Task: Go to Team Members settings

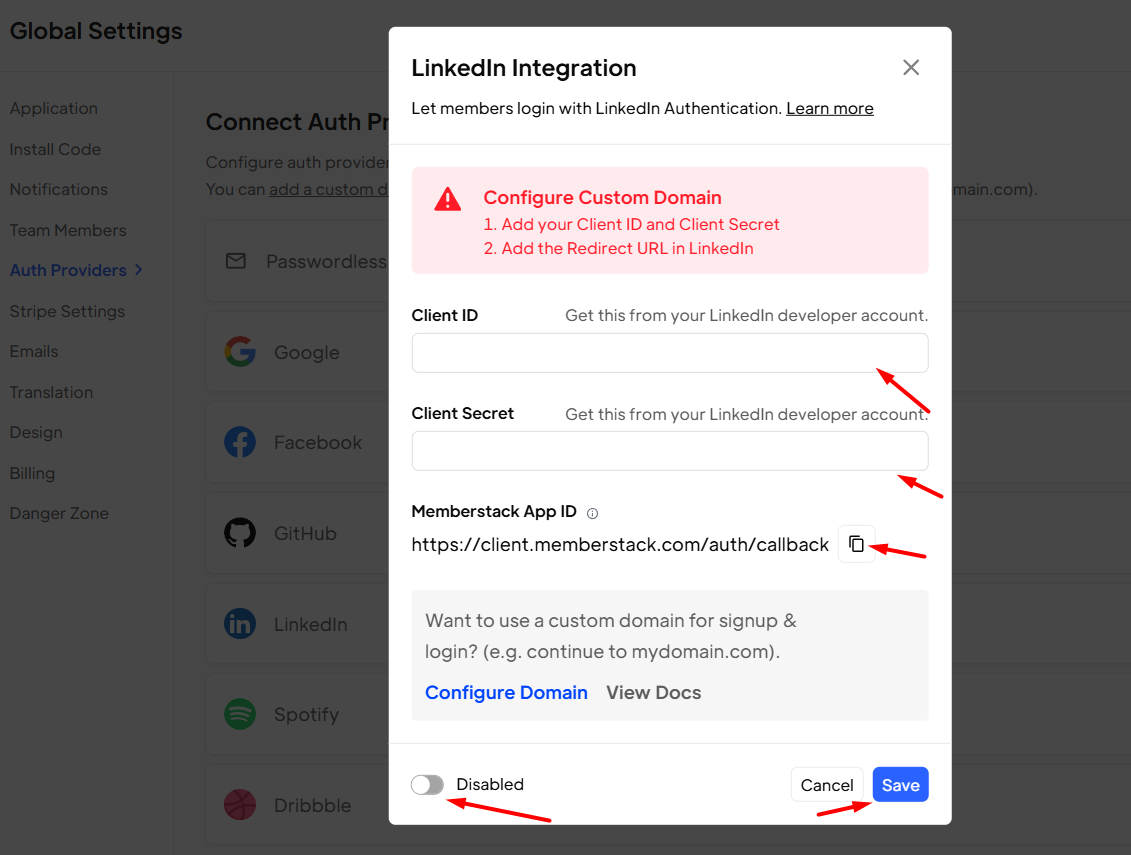Action: pyautogui.click(x=68, y=230)
